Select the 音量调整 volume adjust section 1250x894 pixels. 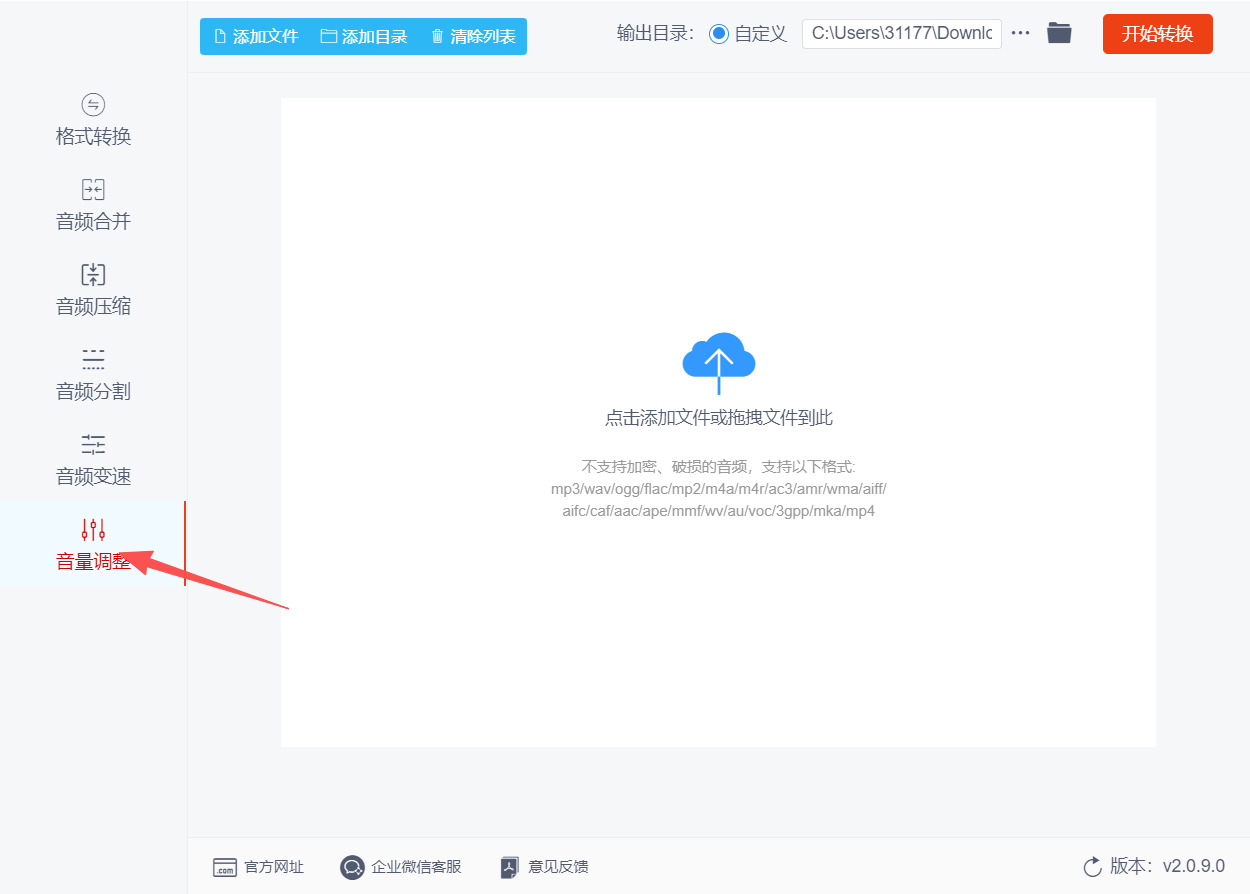[93, 545]
